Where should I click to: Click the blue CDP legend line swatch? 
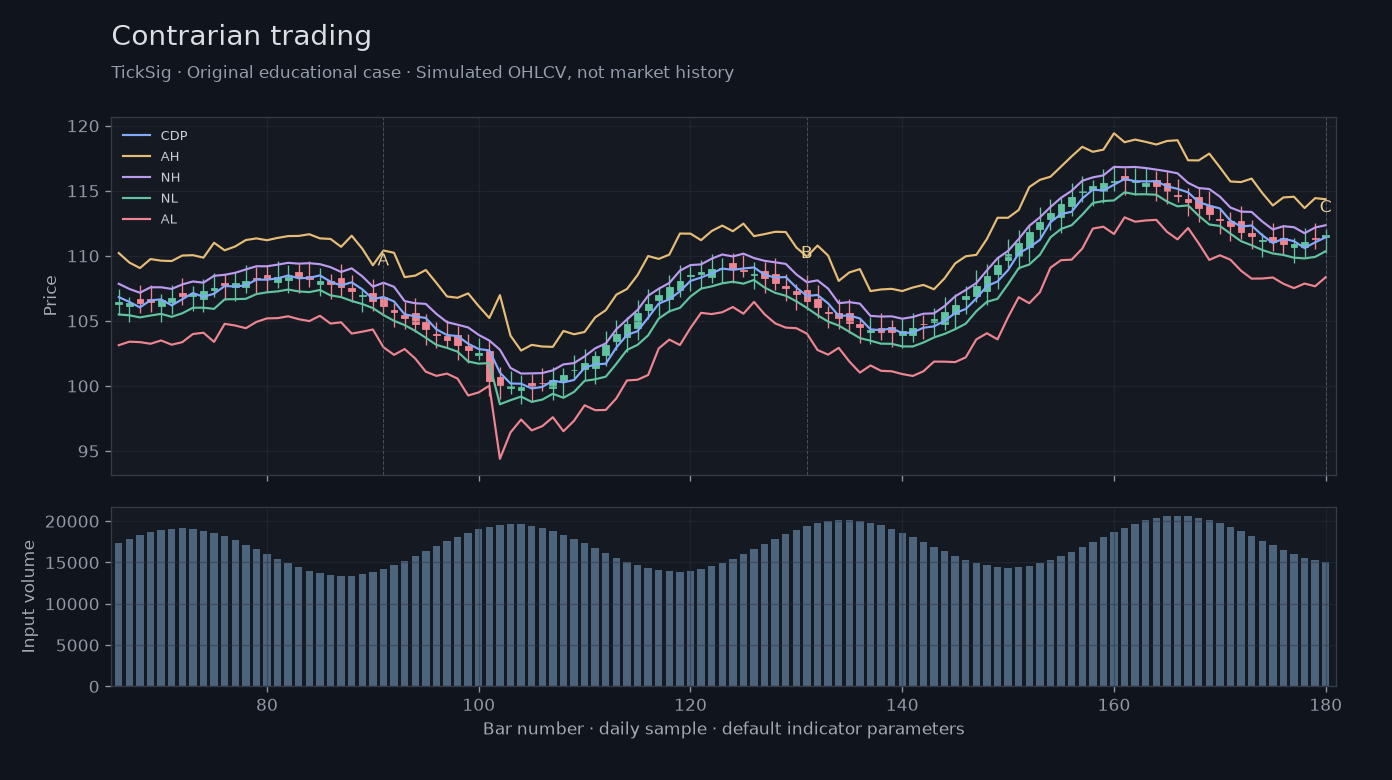click(136, 136)
